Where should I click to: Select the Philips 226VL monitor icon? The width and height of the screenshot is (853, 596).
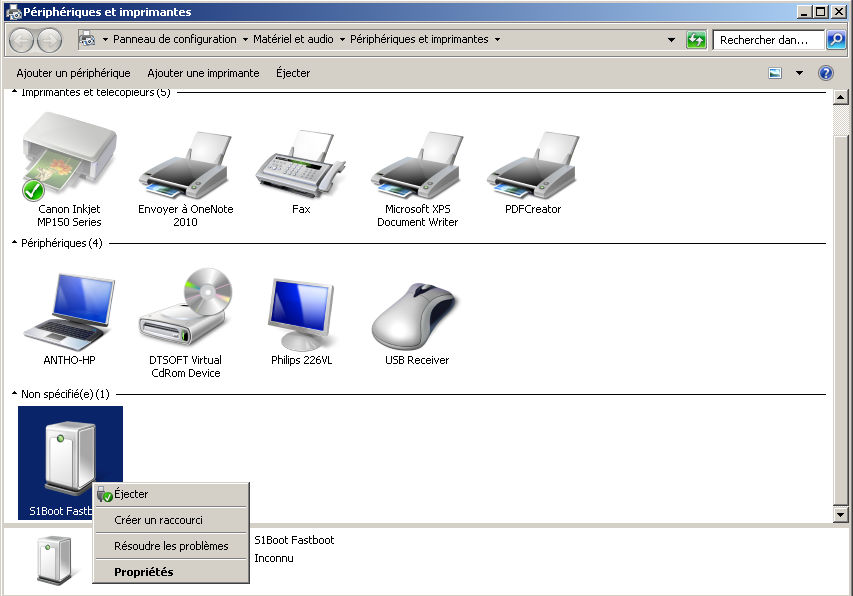[301, 314]
